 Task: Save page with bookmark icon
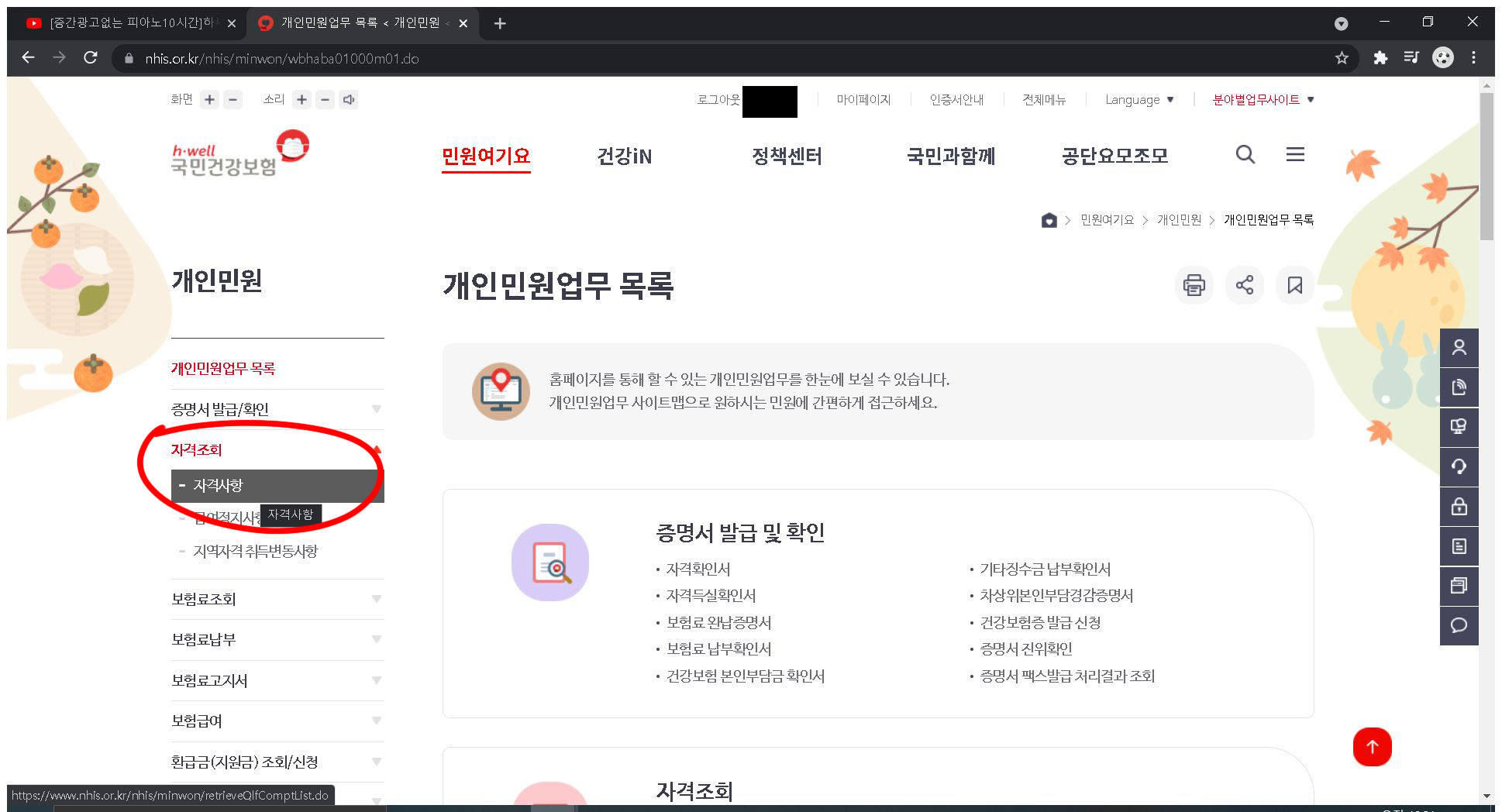click(x=1295, y=285)
